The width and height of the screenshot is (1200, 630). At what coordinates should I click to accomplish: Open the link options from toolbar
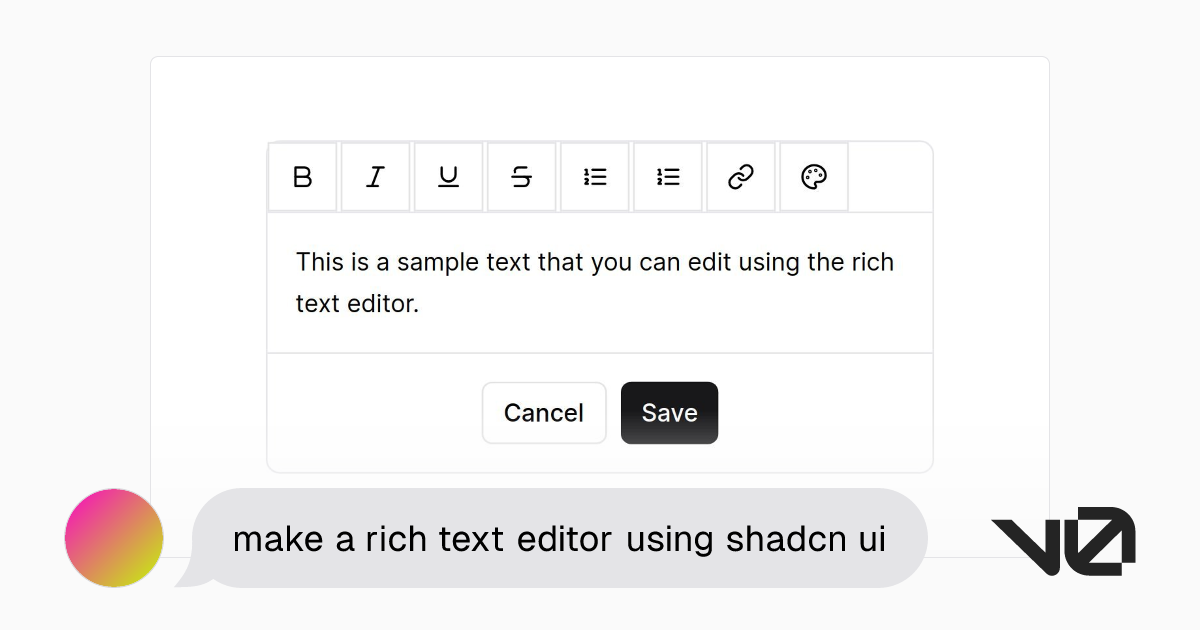pos(740,176)
